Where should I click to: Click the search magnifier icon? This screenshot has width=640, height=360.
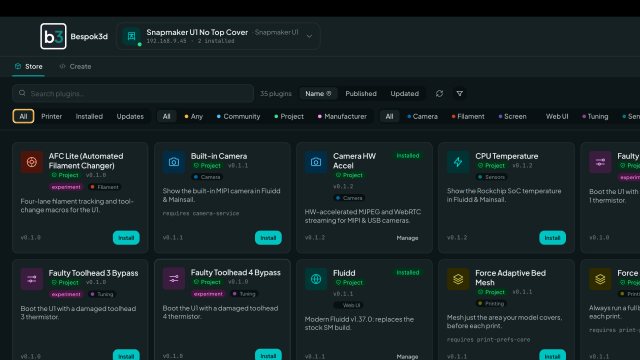(22, 93)
